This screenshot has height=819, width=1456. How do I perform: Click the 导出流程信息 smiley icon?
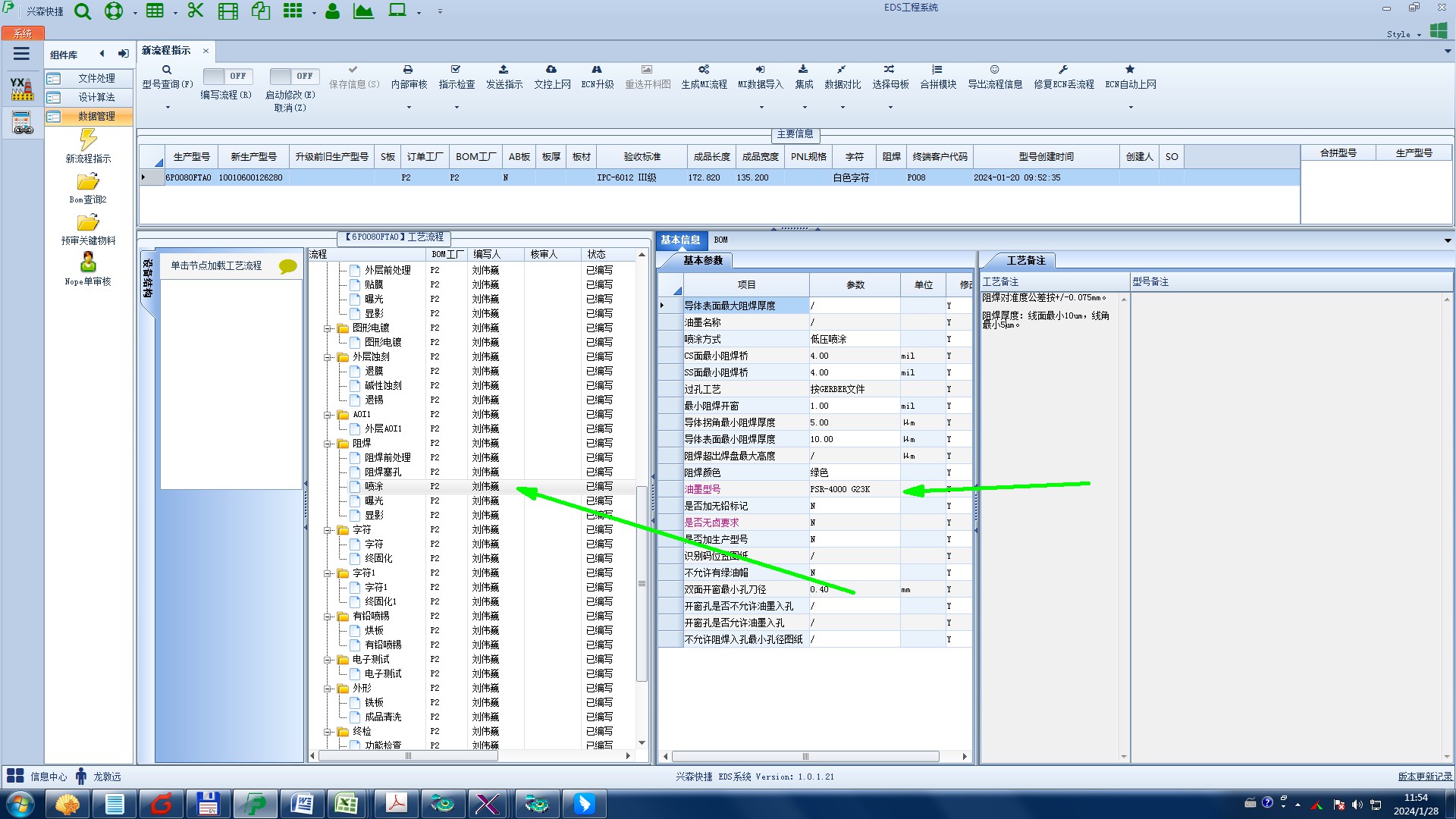point(994,70)
